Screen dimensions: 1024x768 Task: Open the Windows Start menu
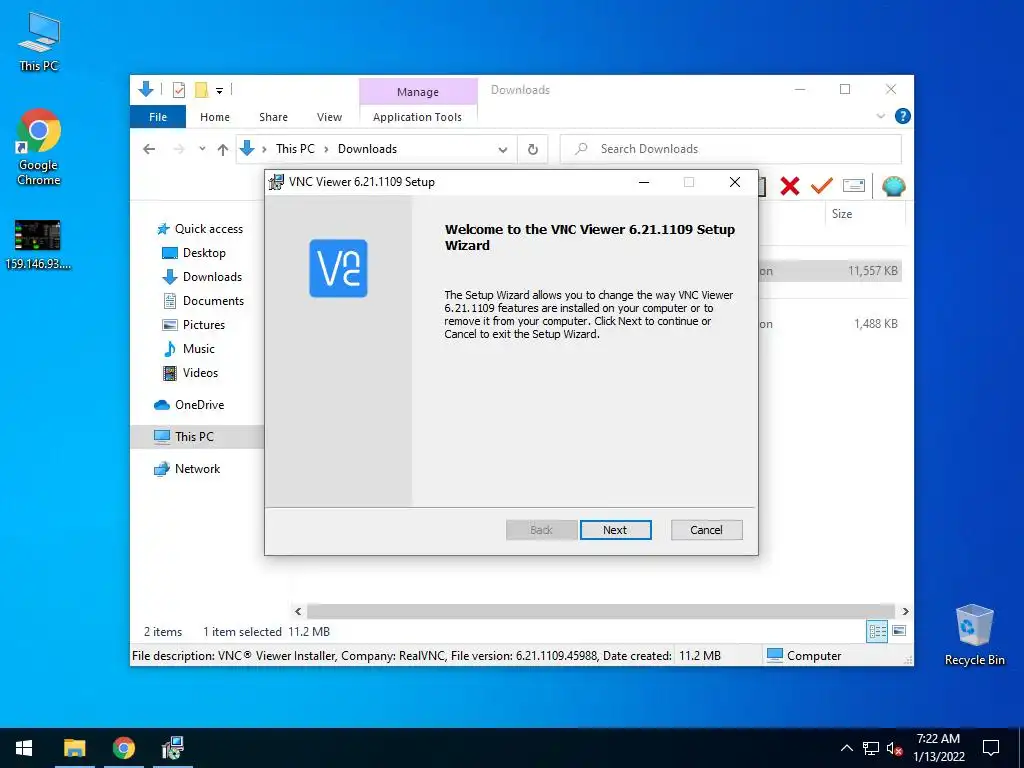pyautogui.click(x=24, y=748)
